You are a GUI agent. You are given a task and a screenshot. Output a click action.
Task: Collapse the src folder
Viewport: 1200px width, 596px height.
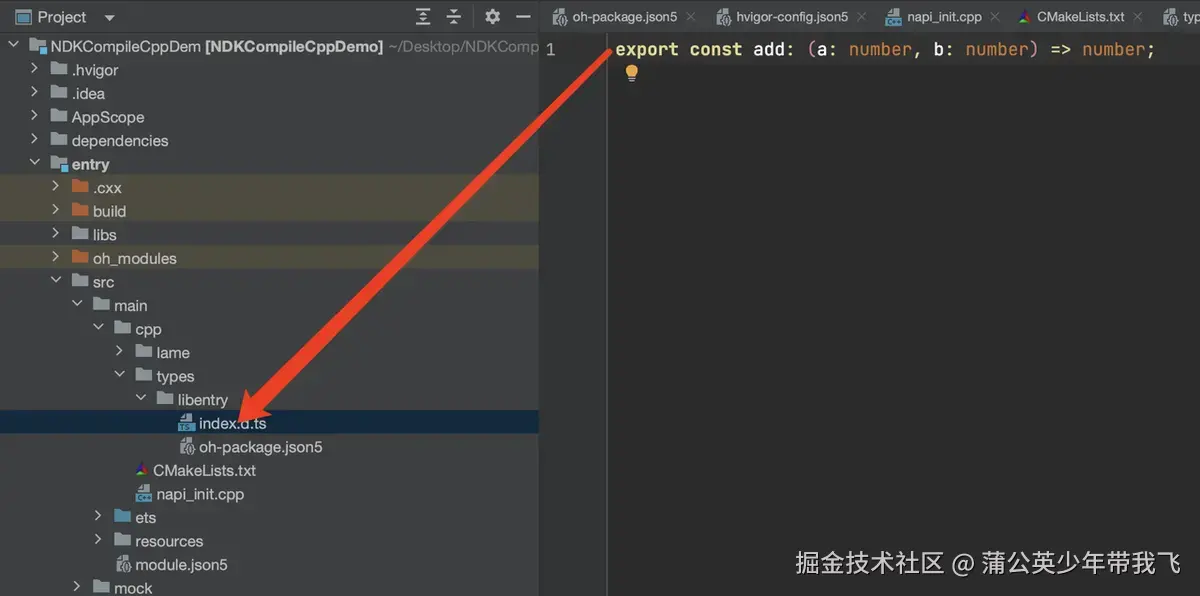(56, 281)
